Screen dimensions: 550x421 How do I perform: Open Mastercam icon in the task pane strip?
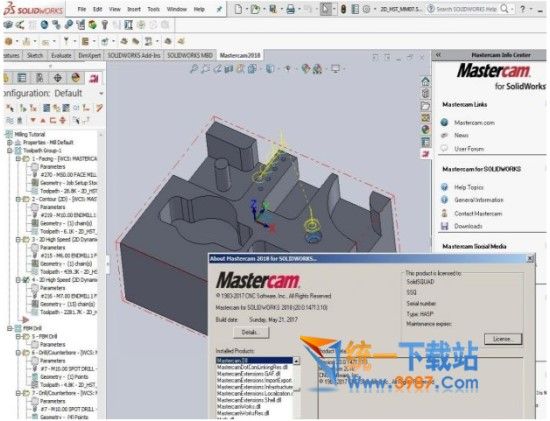pyautogui.click(x=425, y=154)
